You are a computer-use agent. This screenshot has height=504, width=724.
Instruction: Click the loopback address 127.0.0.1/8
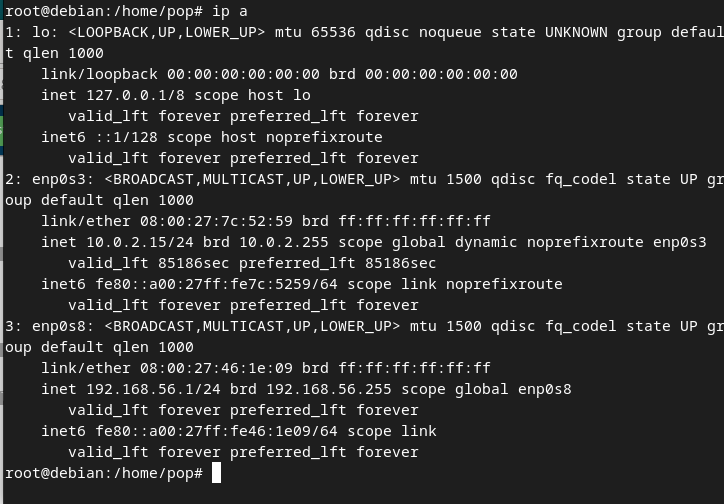pyautogui.click(x=135, y=95)
